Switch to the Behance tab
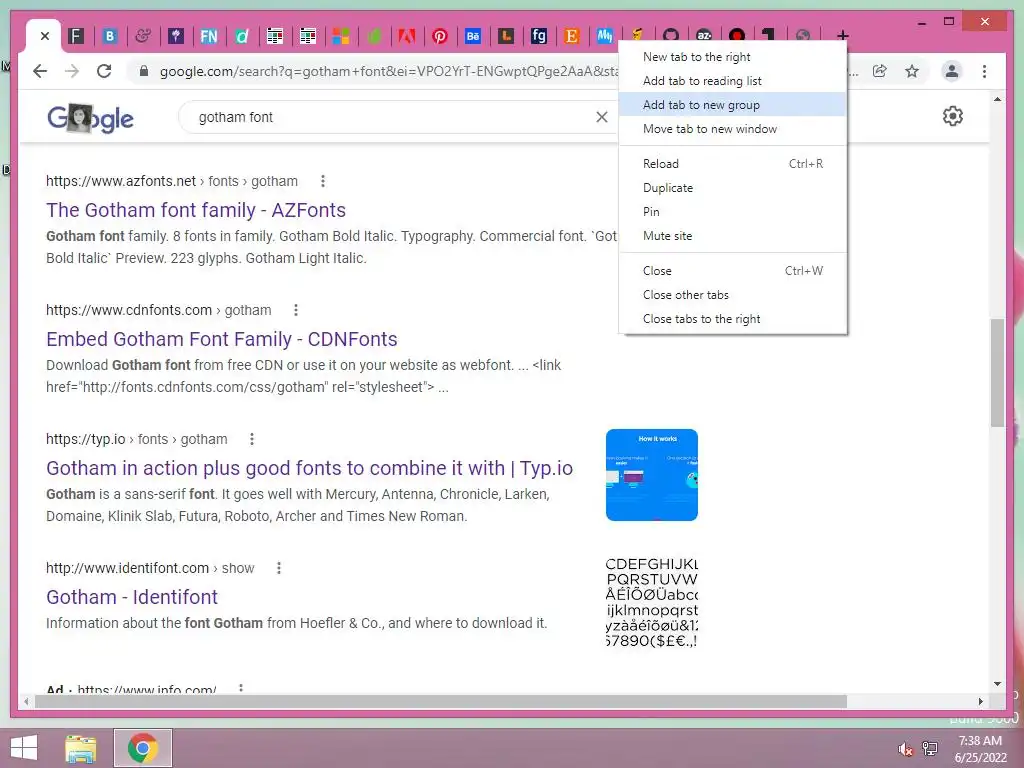 pos(473,36)
